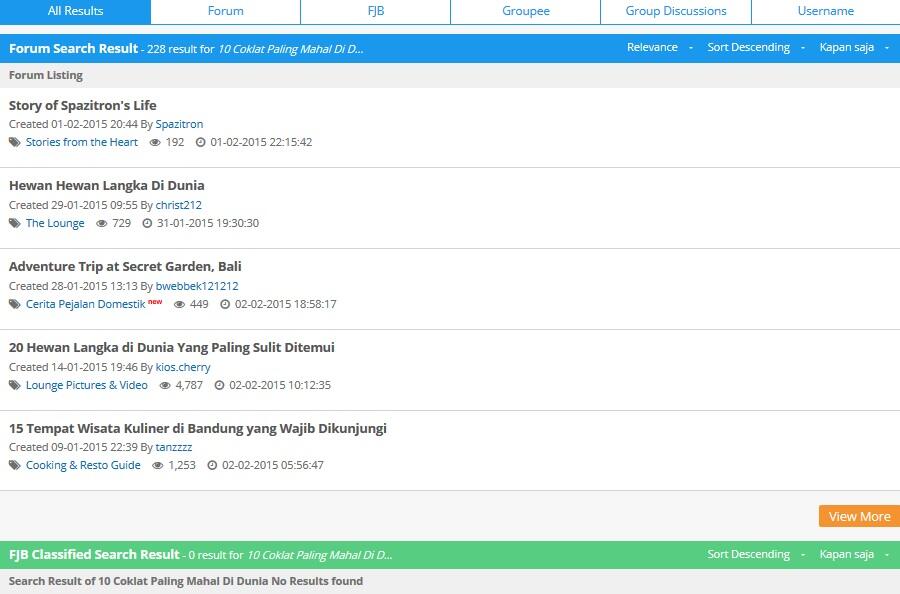Click eye views icon next to 449
Image resolution: width=900 pixels, height=594 pixels.
coord(180,304)
